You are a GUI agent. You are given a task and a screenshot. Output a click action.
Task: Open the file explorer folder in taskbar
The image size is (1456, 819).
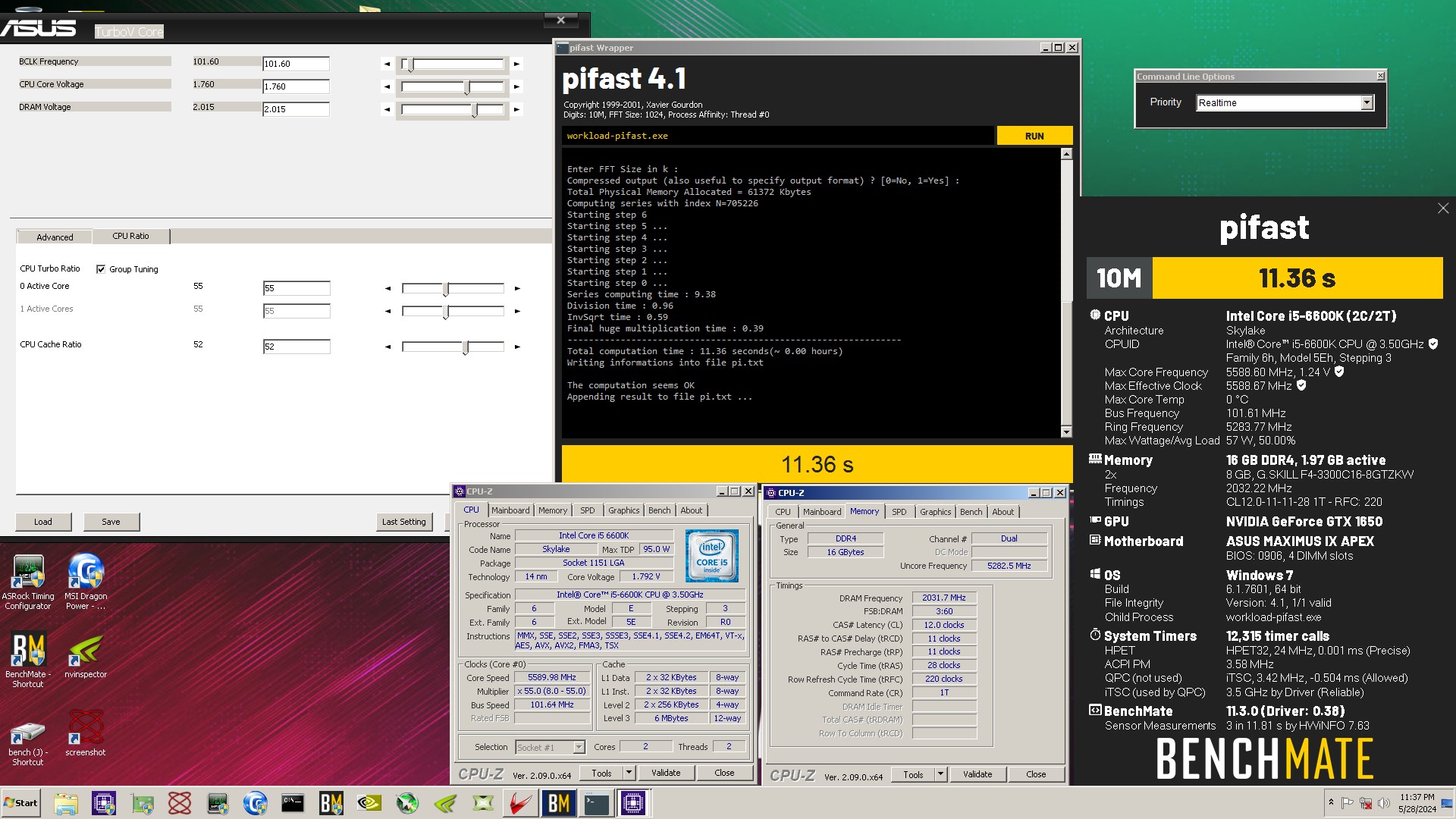[x=66, y=803]
